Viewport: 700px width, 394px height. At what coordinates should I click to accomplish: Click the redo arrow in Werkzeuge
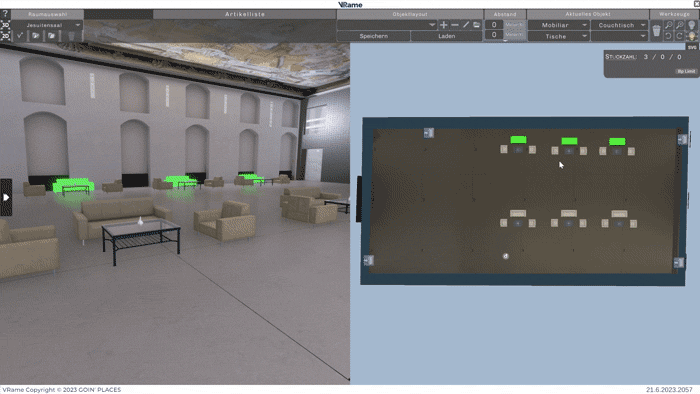(679, 36)
